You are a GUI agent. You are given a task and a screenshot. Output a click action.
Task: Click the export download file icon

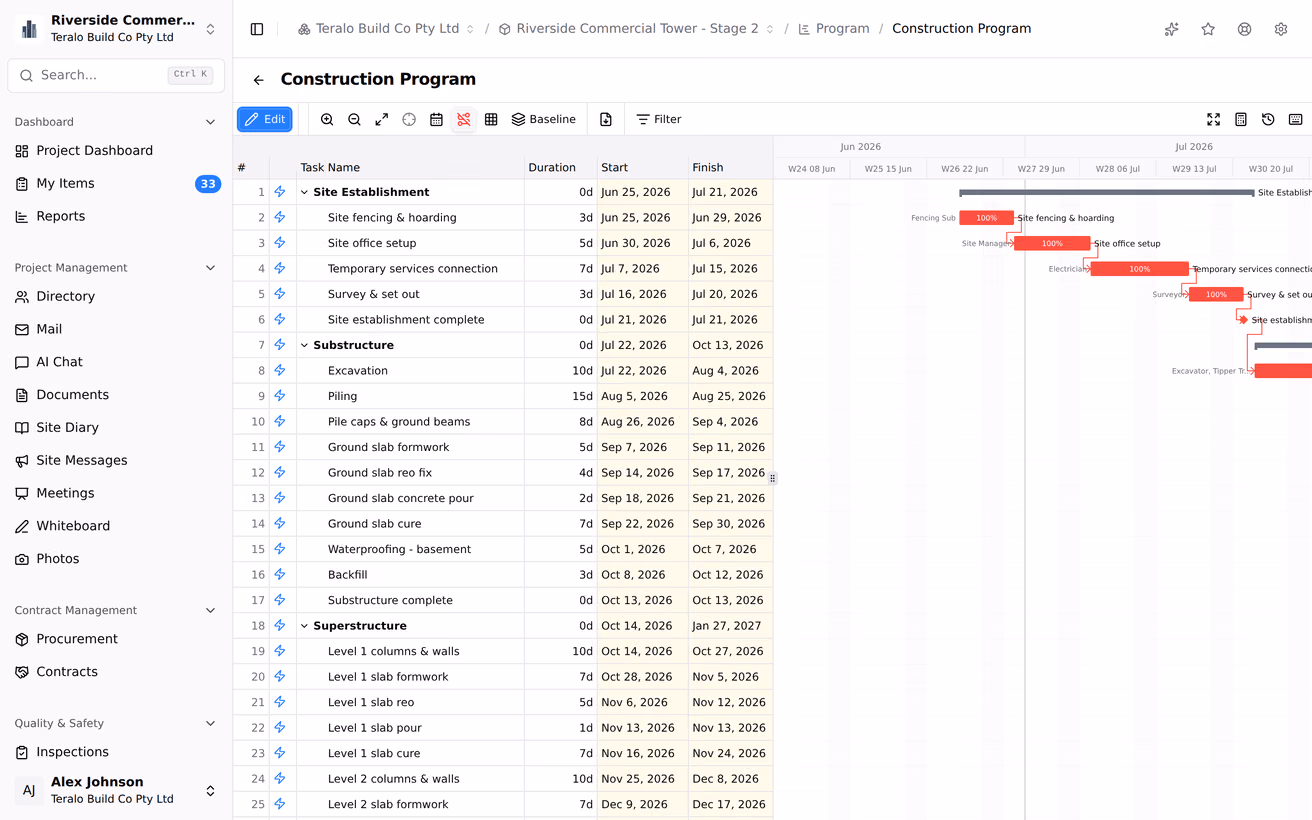[606, 119]
